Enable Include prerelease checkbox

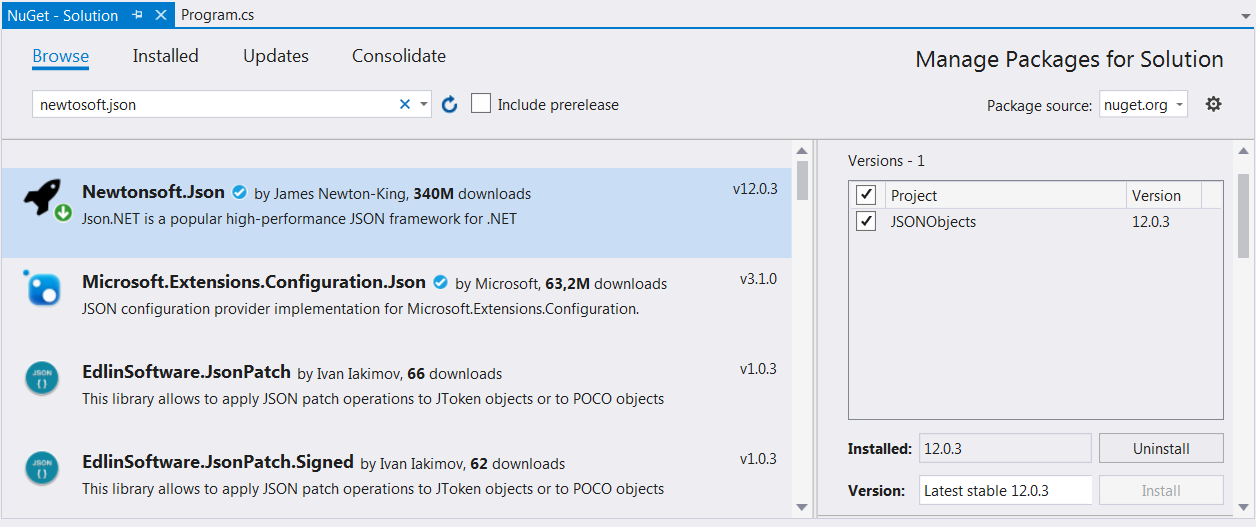pyautogui.click(x=481, y=104)
